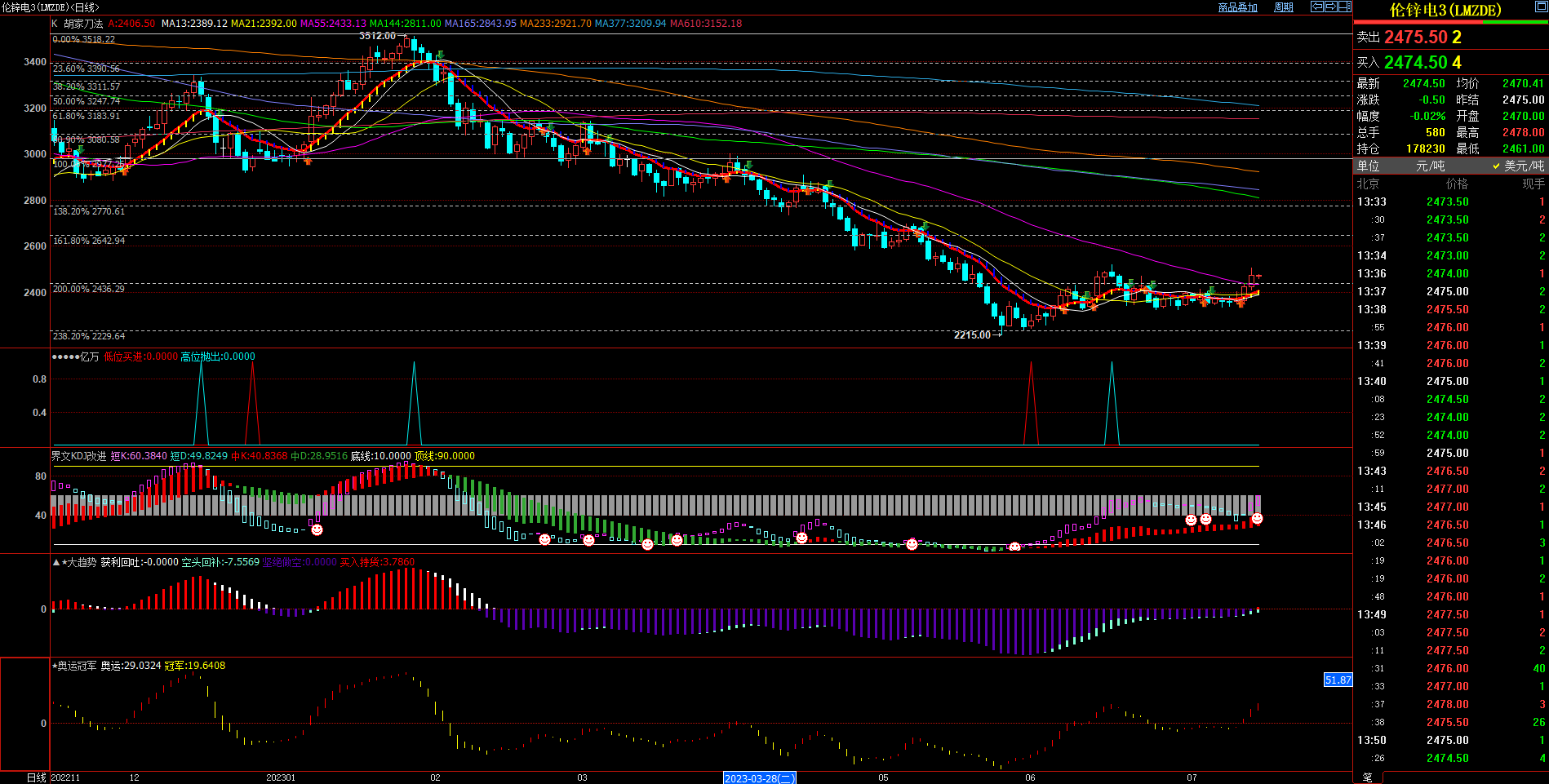1549x784 pixels.
Task: Open the 商品叠加 overlay menu
Action: (1237, 7)
